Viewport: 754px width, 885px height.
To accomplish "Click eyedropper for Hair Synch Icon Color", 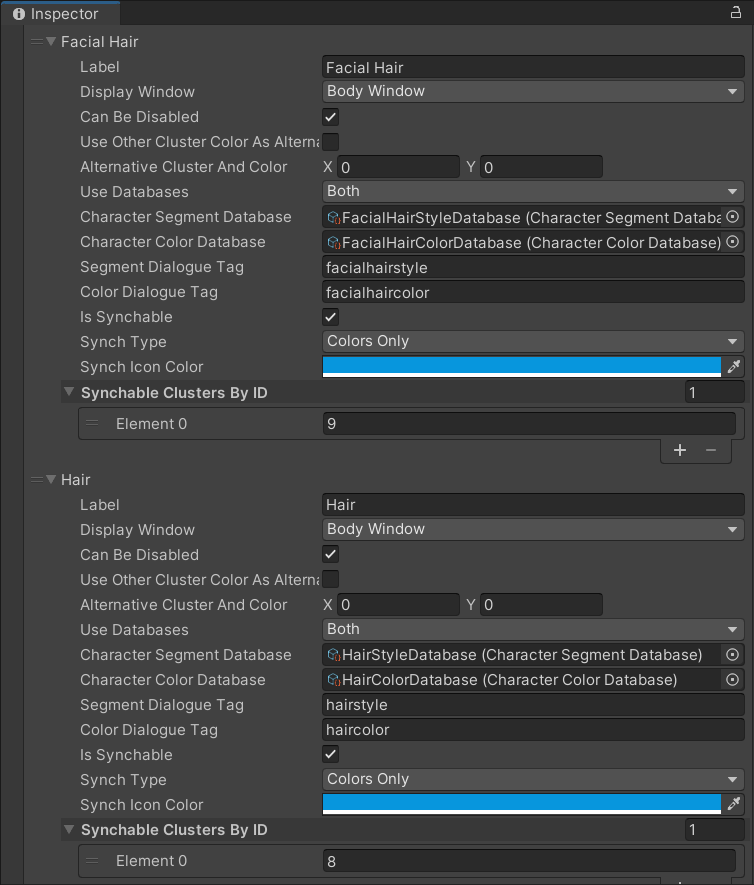I will [x=733, y=805].
